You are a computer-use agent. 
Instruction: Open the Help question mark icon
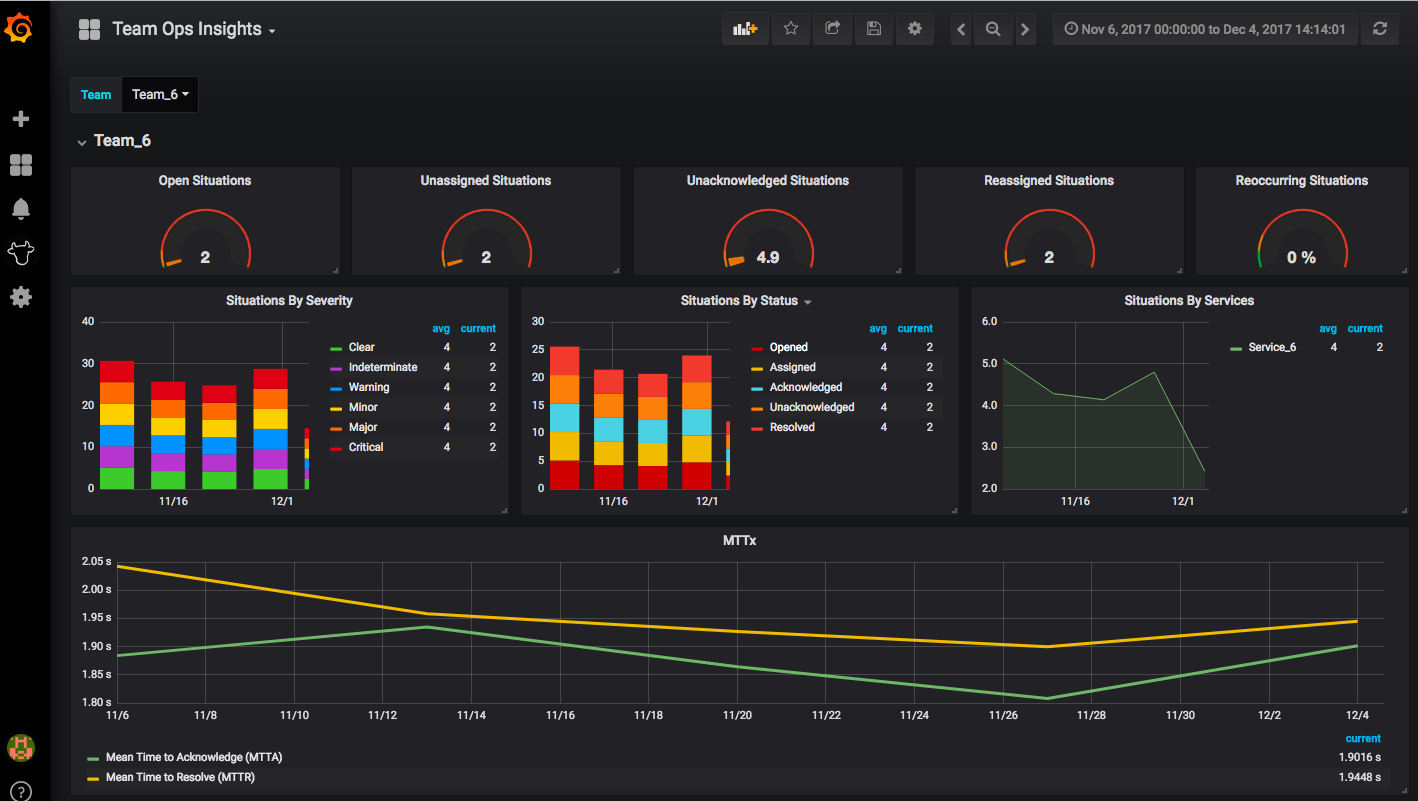[x=20, y=790]
